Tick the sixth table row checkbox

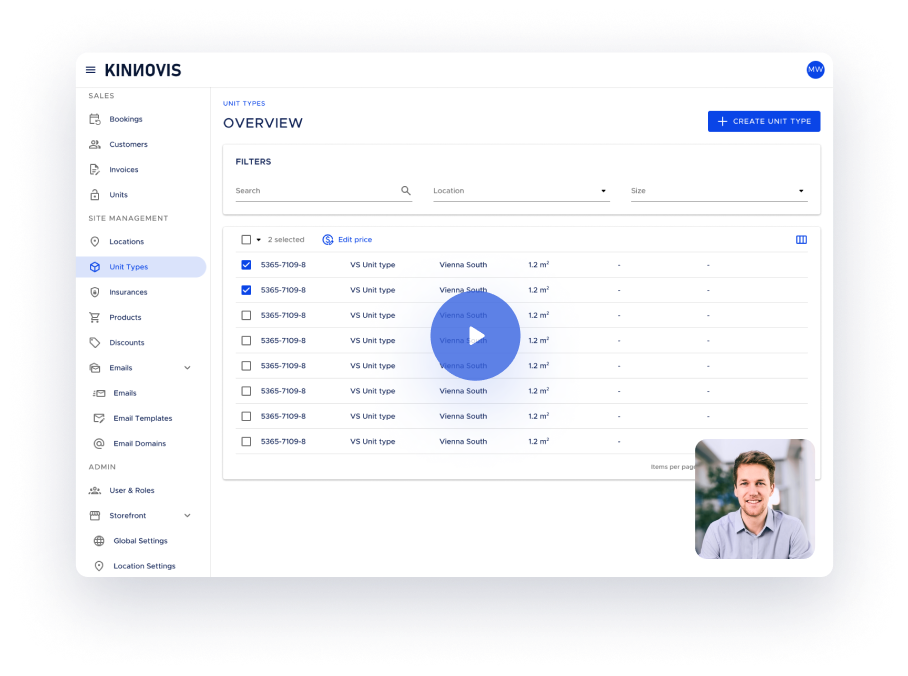click(246, 391)
